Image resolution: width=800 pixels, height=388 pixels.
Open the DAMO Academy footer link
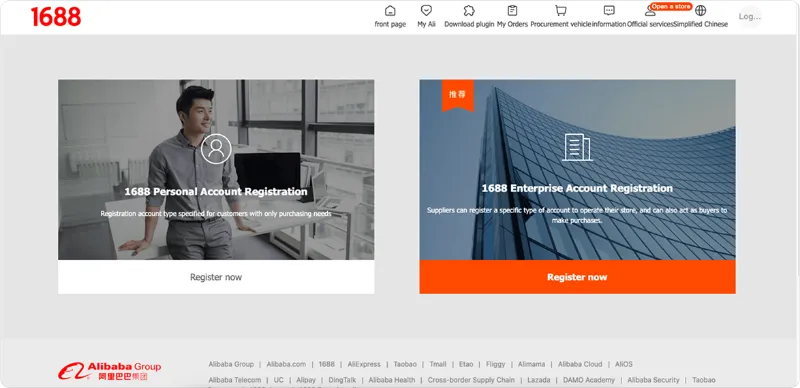pos(589,380)
